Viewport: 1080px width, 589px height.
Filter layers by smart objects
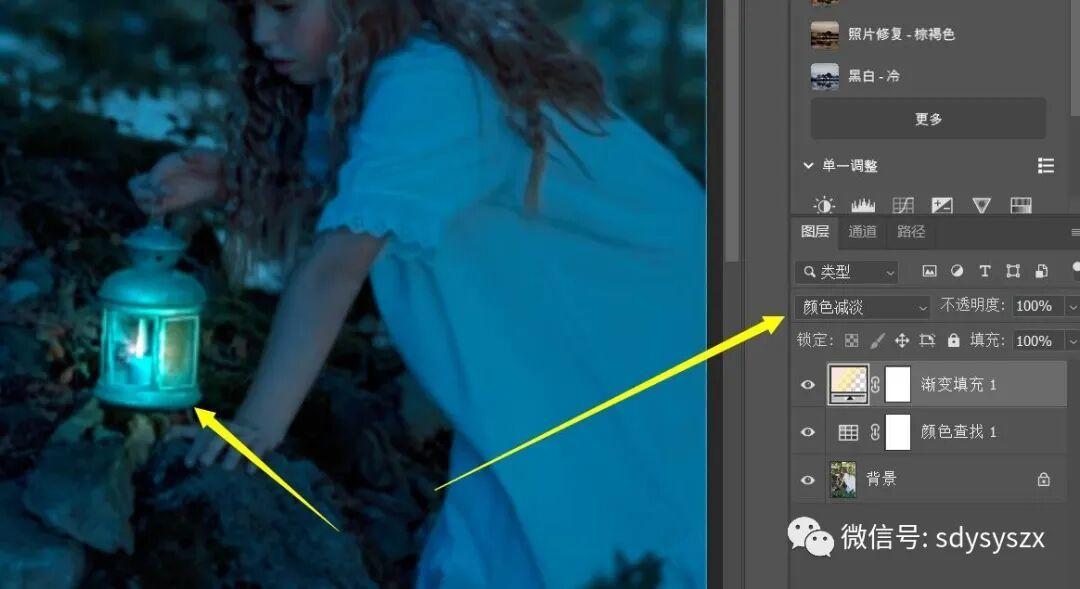coord(1041,271)
